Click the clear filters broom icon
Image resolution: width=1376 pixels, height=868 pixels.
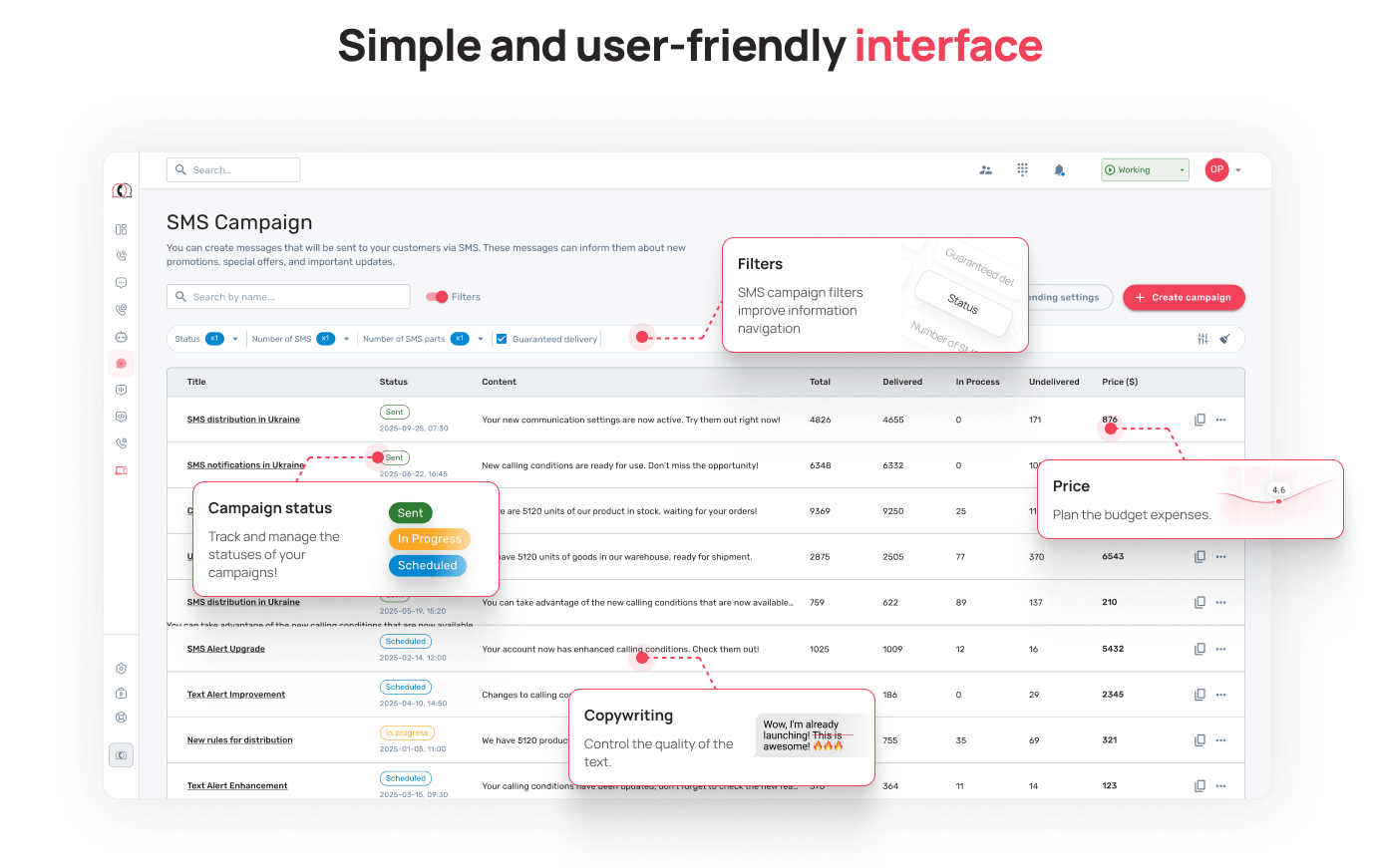point(1225,339)
